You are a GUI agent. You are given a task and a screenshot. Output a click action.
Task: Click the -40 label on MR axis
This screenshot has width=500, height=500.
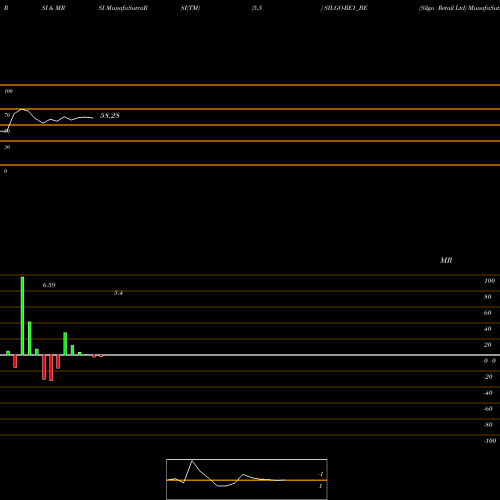(488, 393)
